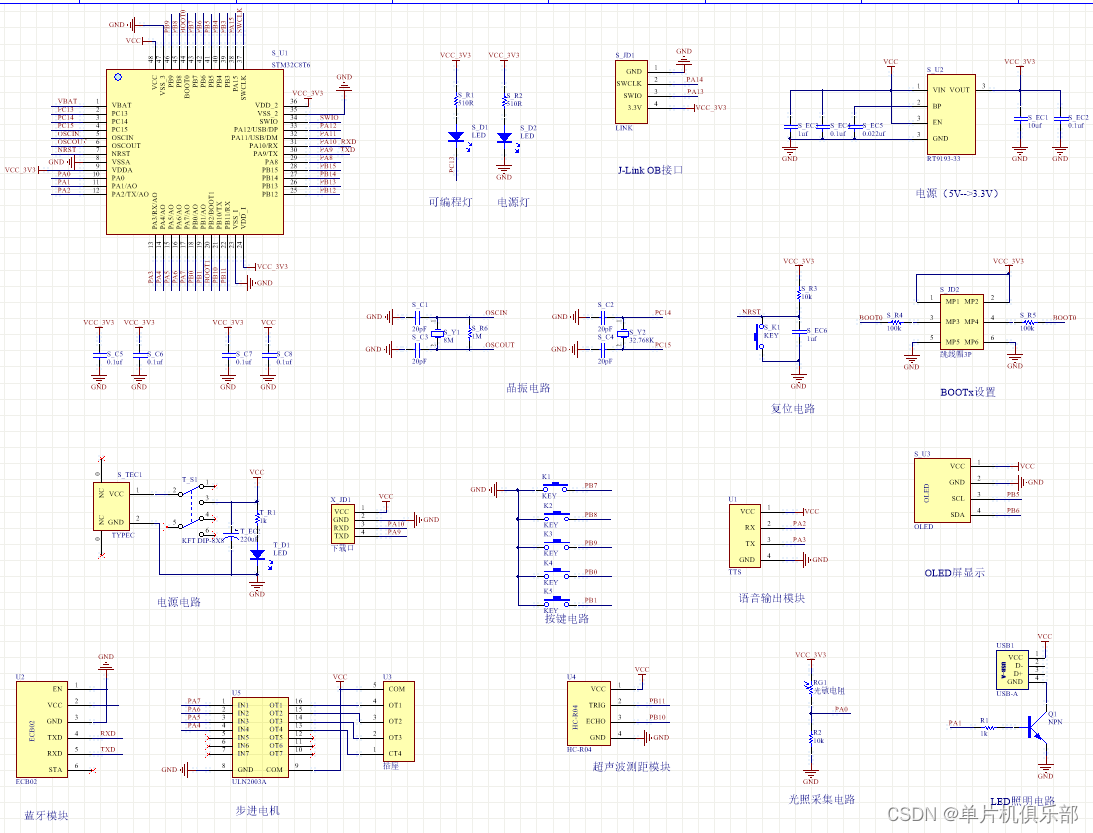
Task: Select the S_TEC1 TYPEC connector
Action: [111, 507]
